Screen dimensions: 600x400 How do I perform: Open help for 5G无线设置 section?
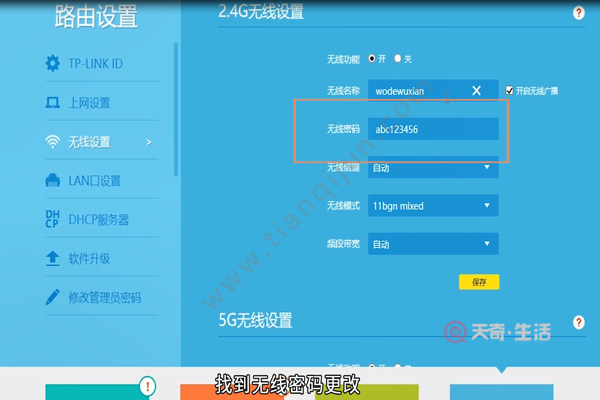coord(578,322)
